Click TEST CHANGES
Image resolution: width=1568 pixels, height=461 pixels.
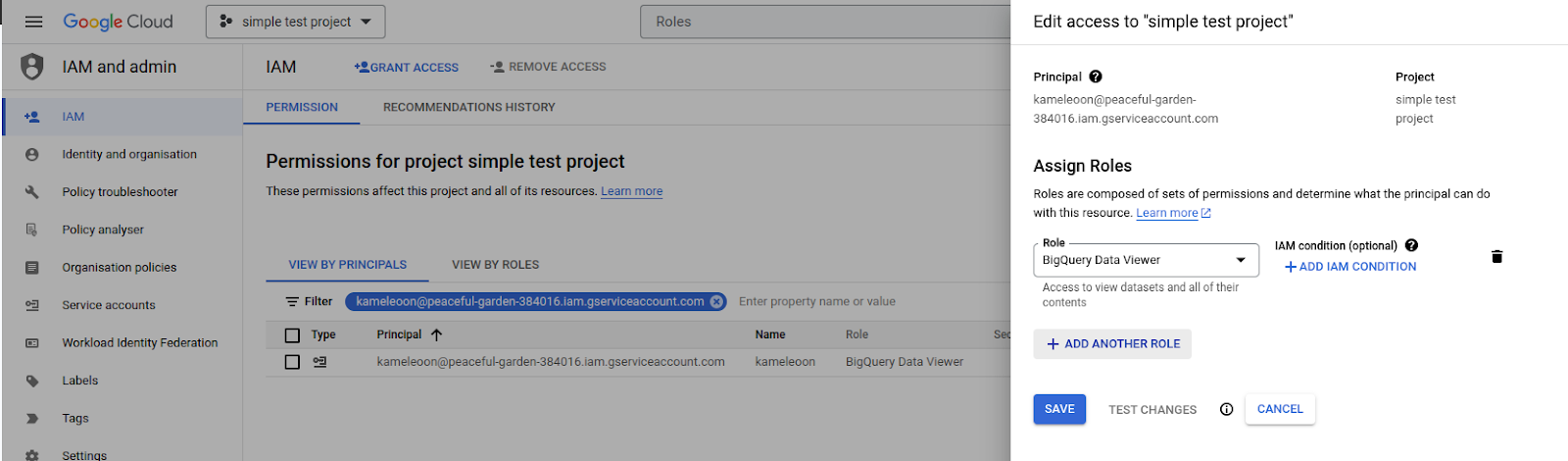coord(1152,410)
